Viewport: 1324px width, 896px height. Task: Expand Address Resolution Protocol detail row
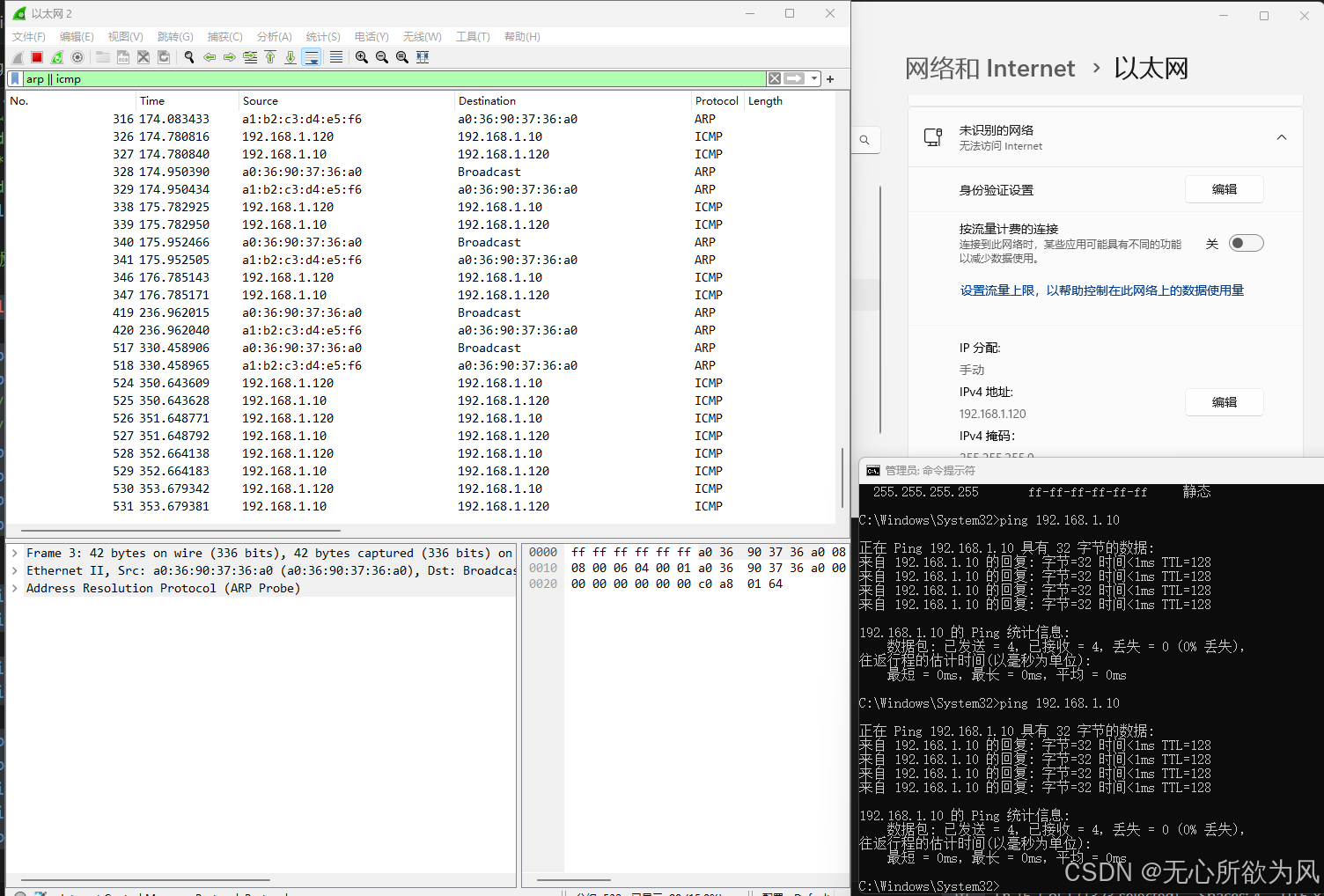[x=15, y=589]
